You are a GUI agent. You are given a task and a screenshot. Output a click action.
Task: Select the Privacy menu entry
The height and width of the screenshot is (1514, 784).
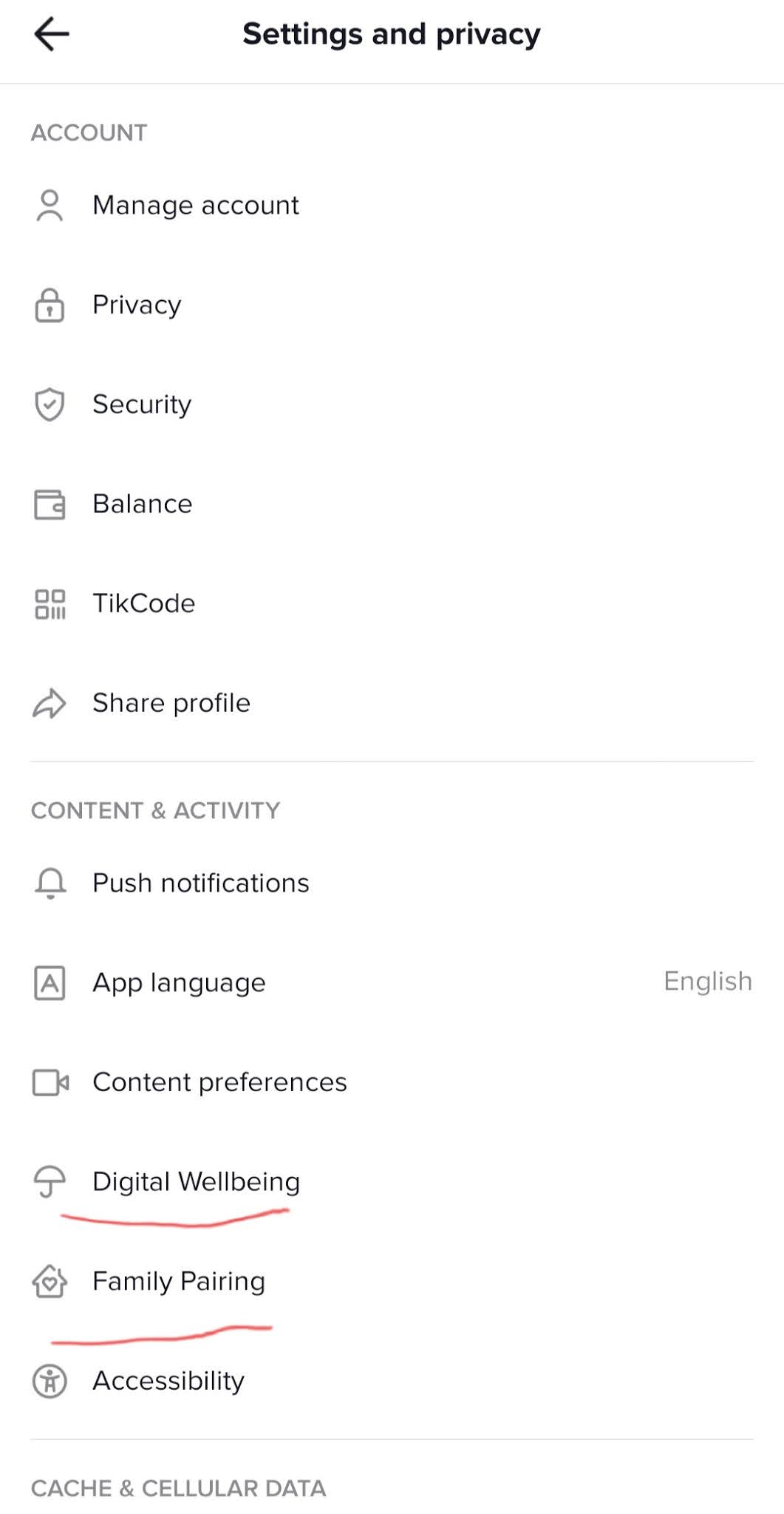(x=137, y=305)
